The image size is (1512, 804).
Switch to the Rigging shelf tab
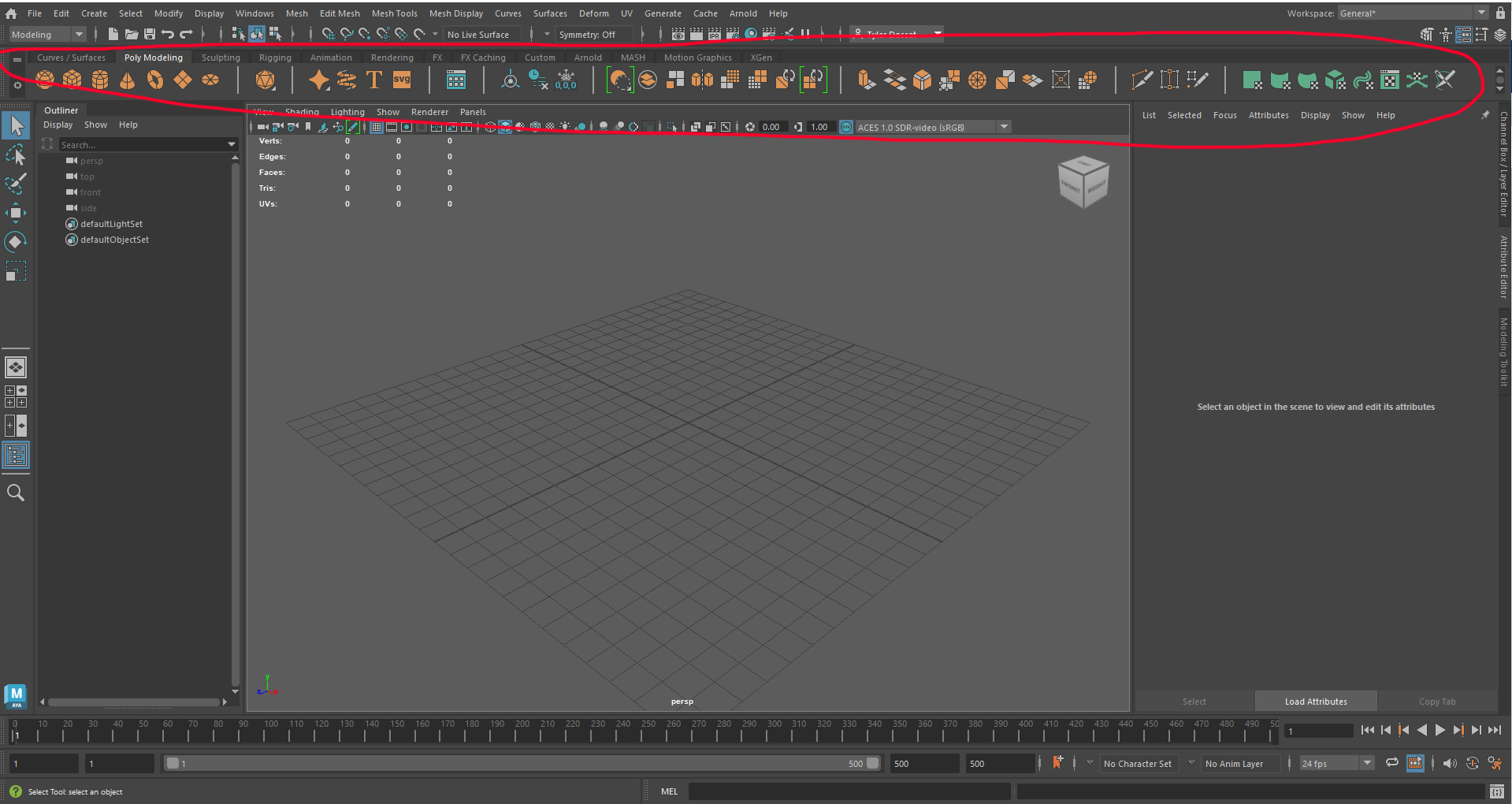(x=275, y=58)
